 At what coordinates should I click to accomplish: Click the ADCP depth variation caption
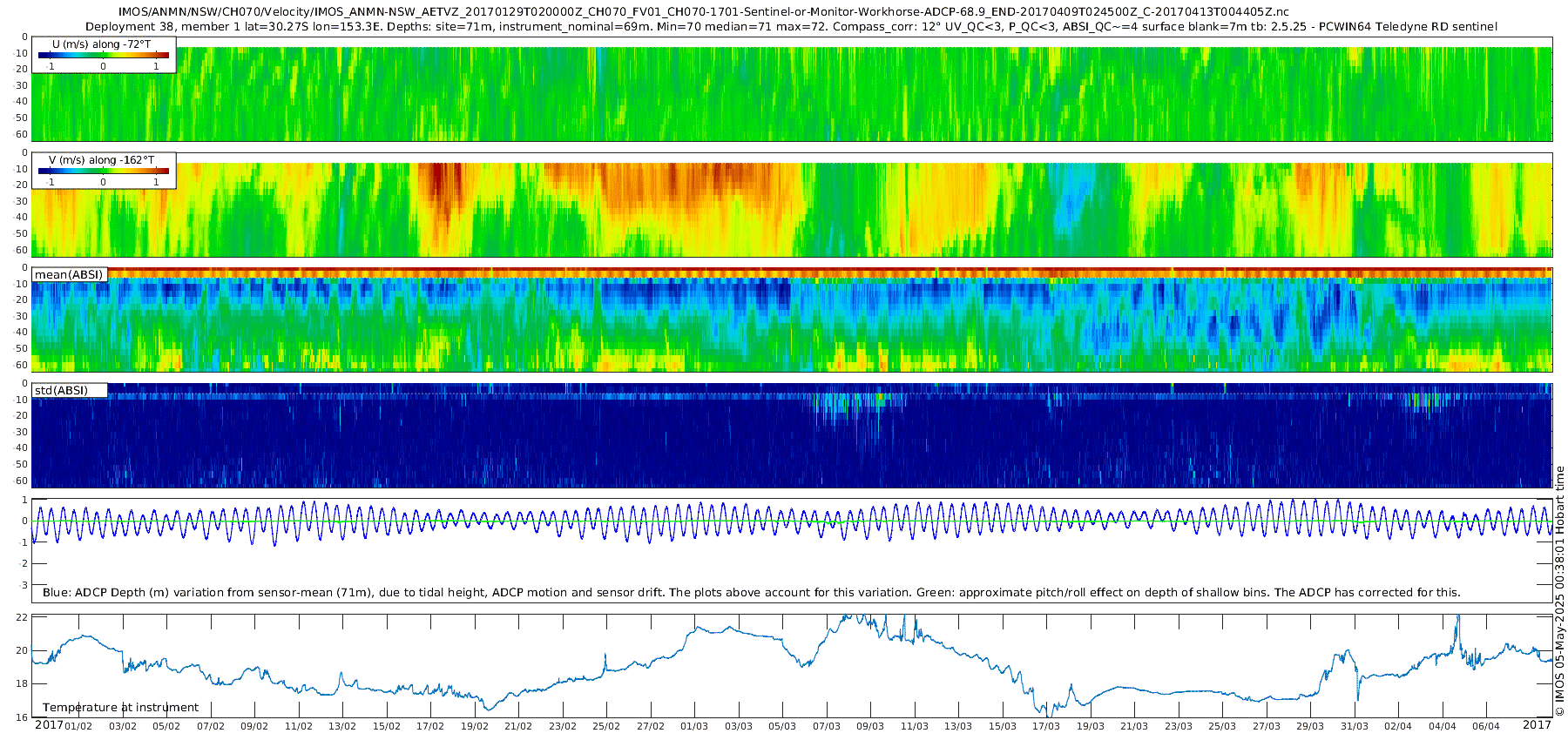click(x=752, y=592)
